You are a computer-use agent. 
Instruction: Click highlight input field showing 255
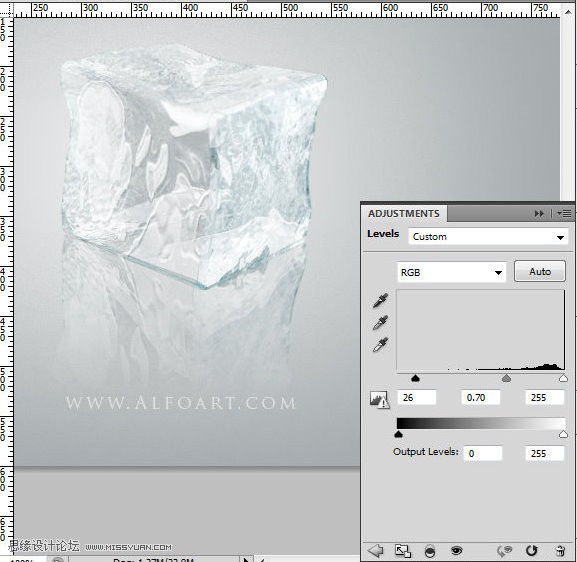(x=544, y=397)
